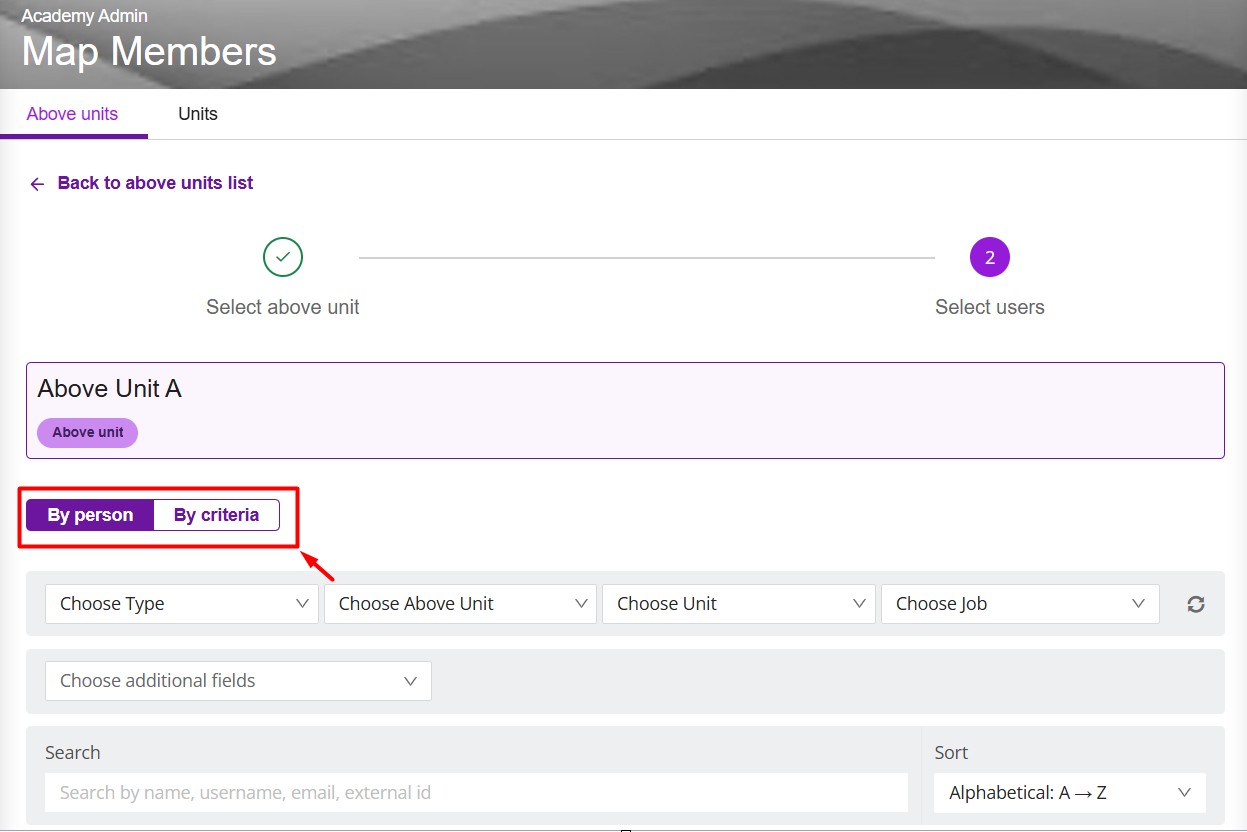Click the chevron icon on Choose Unit
This screenshot has height=832, width=1247.
(x=858, y=603)
